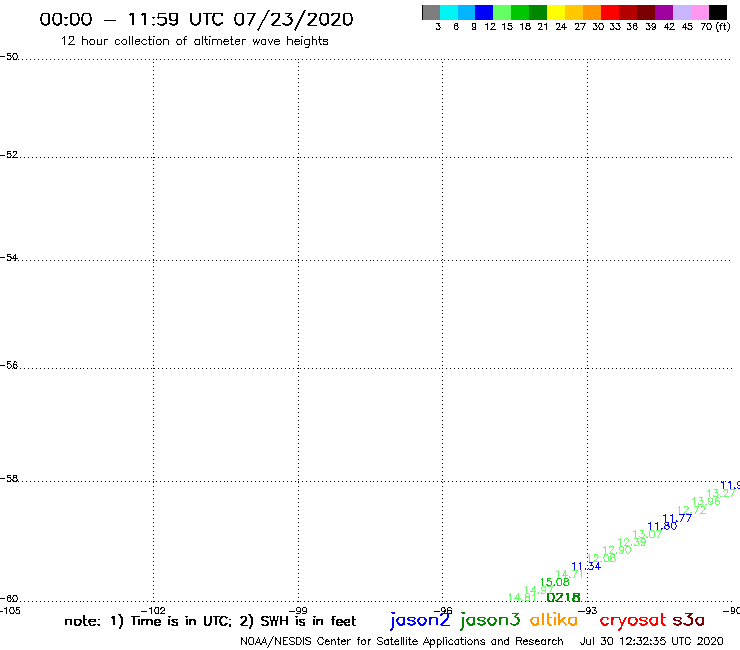Click the black legend color block
Image resolution: width=740 pixels, height=650 pixels.
718,12
